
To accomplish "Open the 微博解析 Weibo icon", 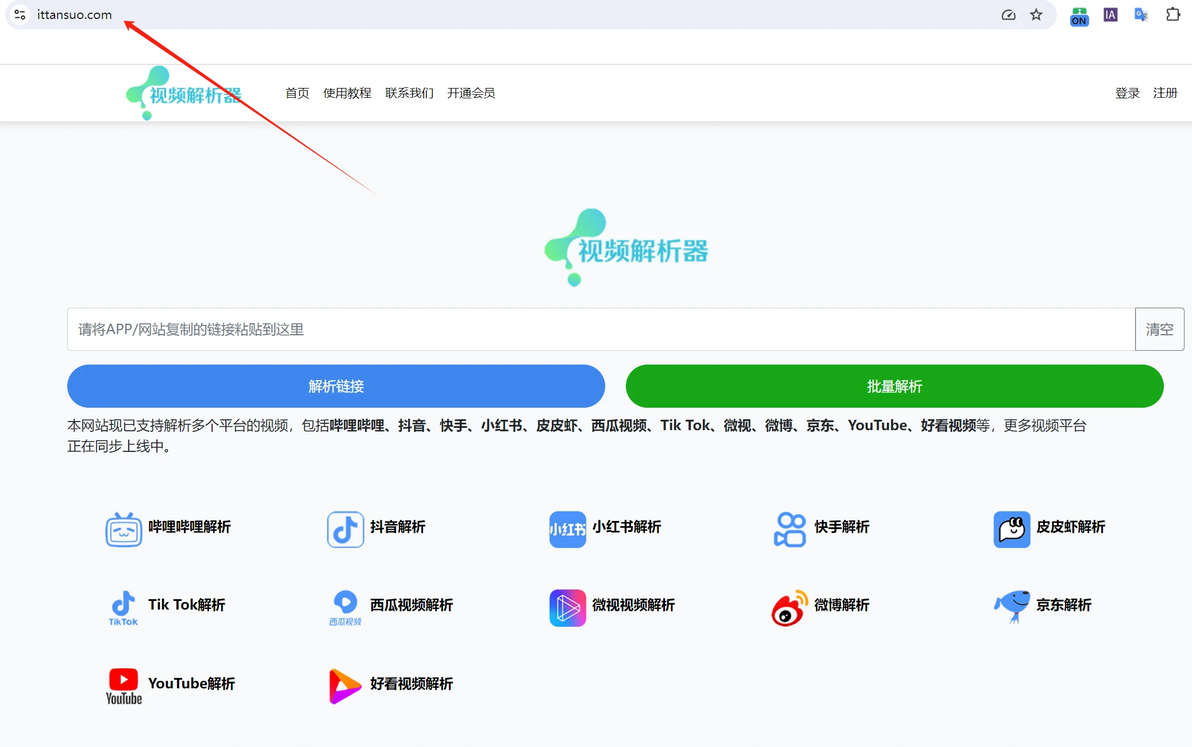I will point(789,607).
